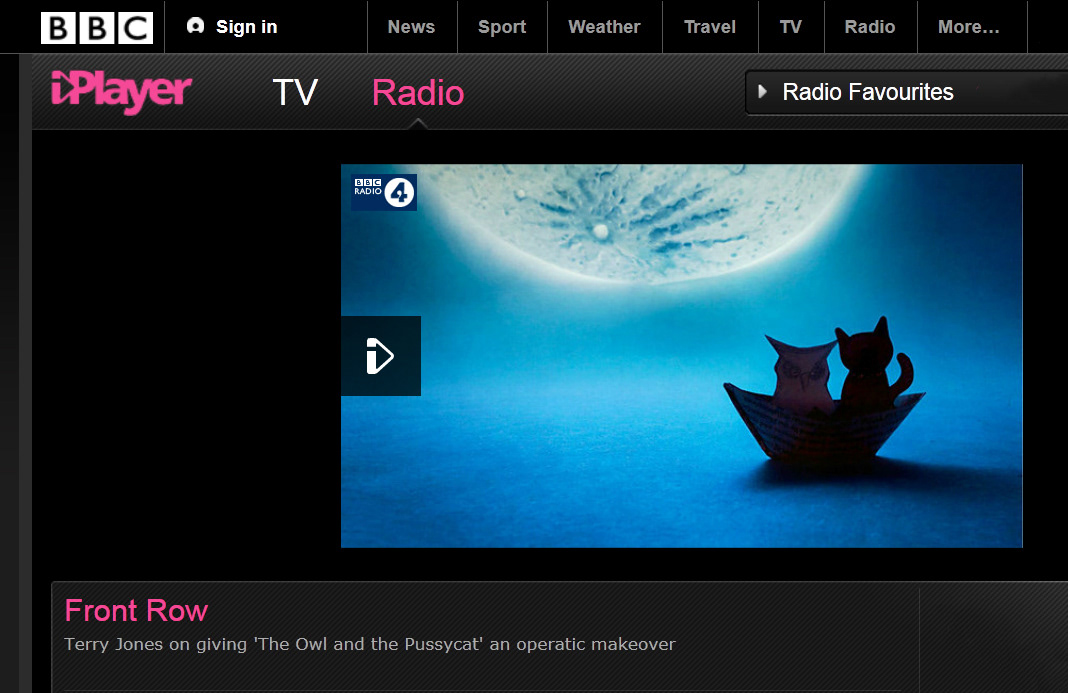Select Weather in top navigation

(x=604, y=27)
